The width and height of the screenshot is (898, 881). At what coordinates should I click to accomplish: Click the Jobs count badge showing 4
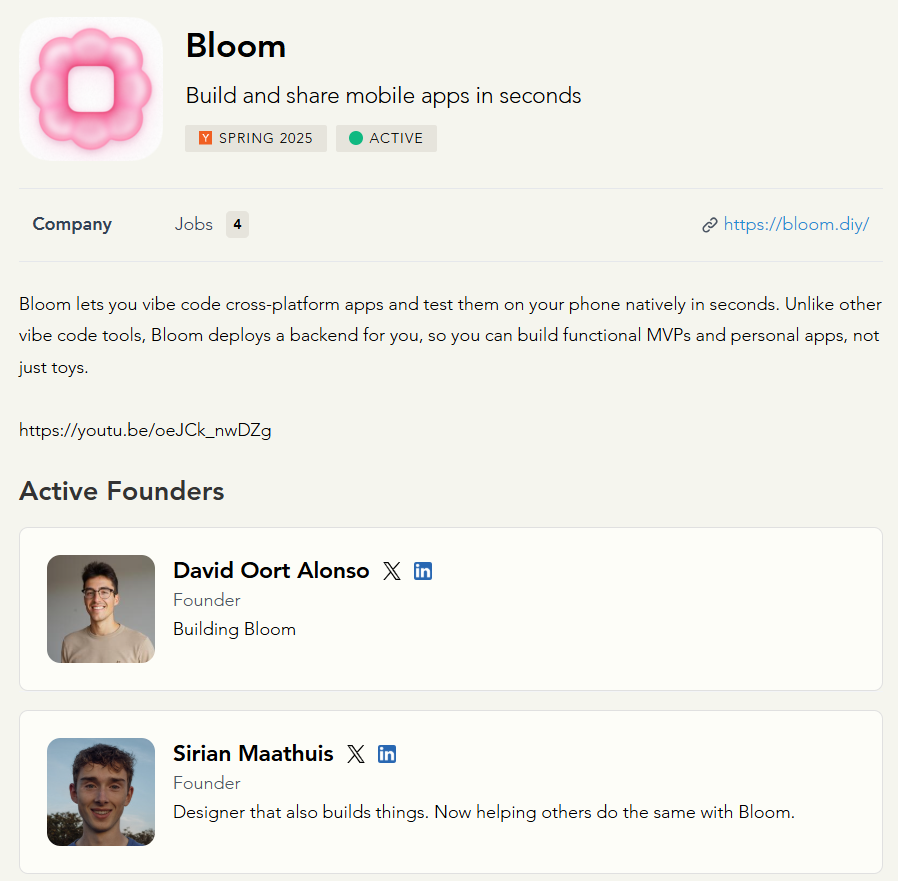(x=237, y=224)
